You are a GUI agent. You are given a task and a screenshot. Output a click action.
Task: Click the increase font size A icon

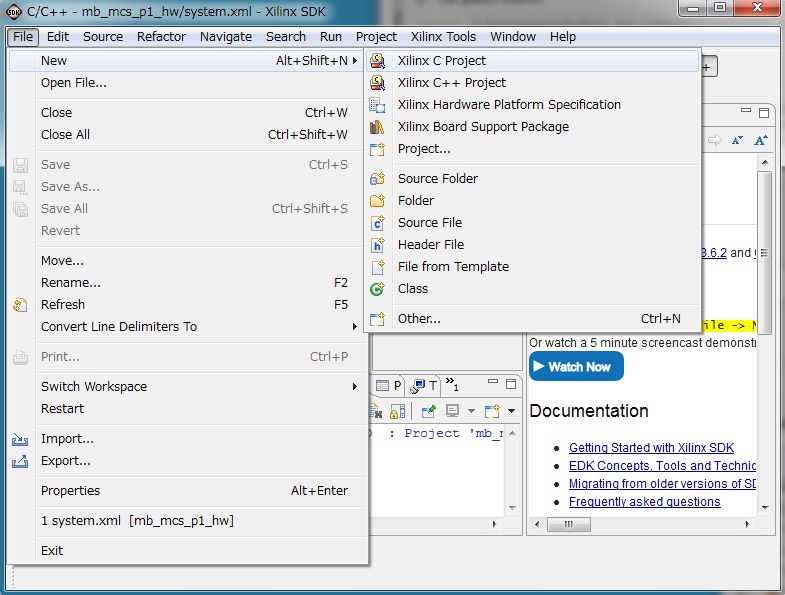[761, 140]
